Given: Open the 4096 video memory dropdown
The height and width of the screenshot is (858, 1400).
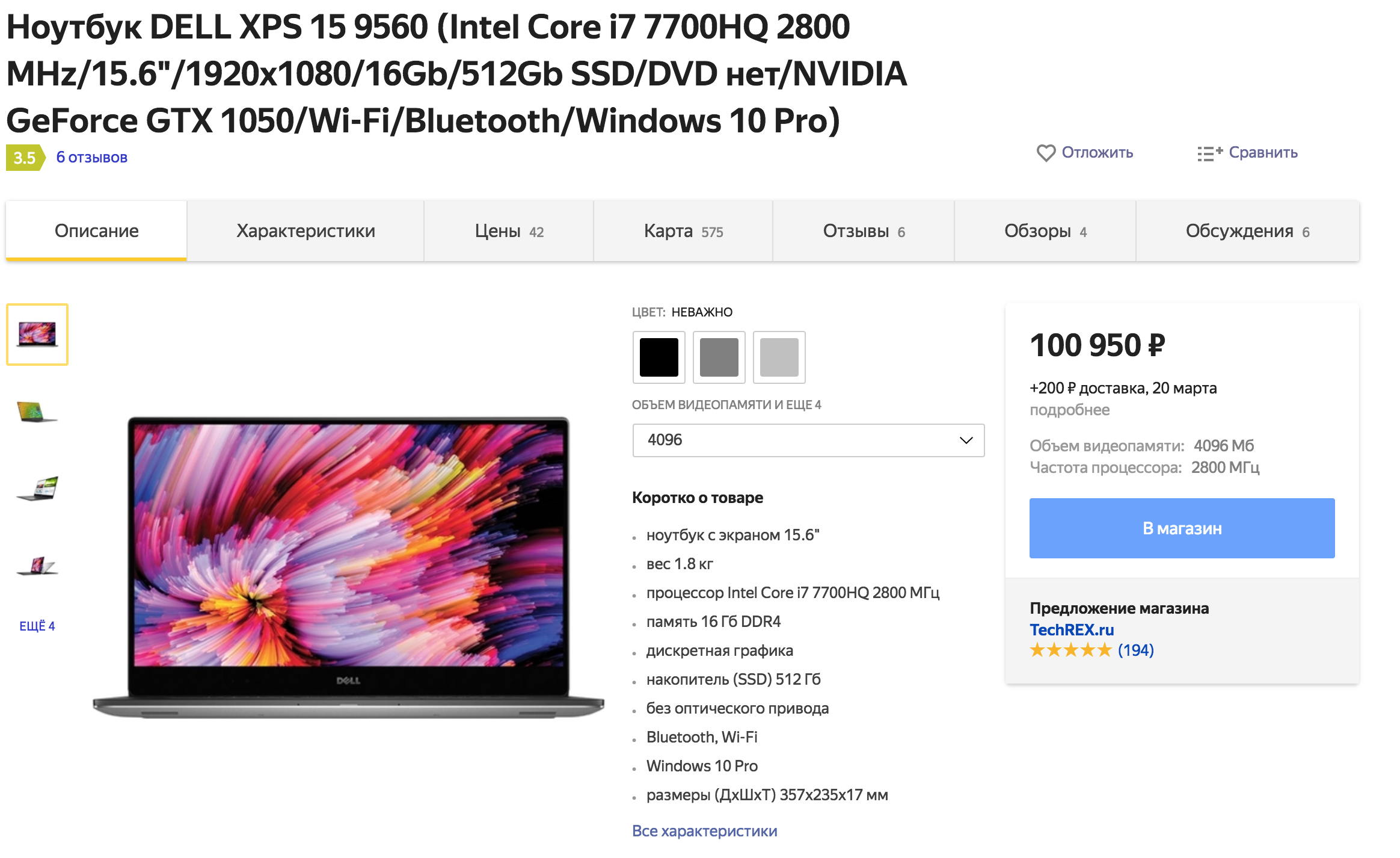Looking at the screenshot, I should (x=808, y=440).
